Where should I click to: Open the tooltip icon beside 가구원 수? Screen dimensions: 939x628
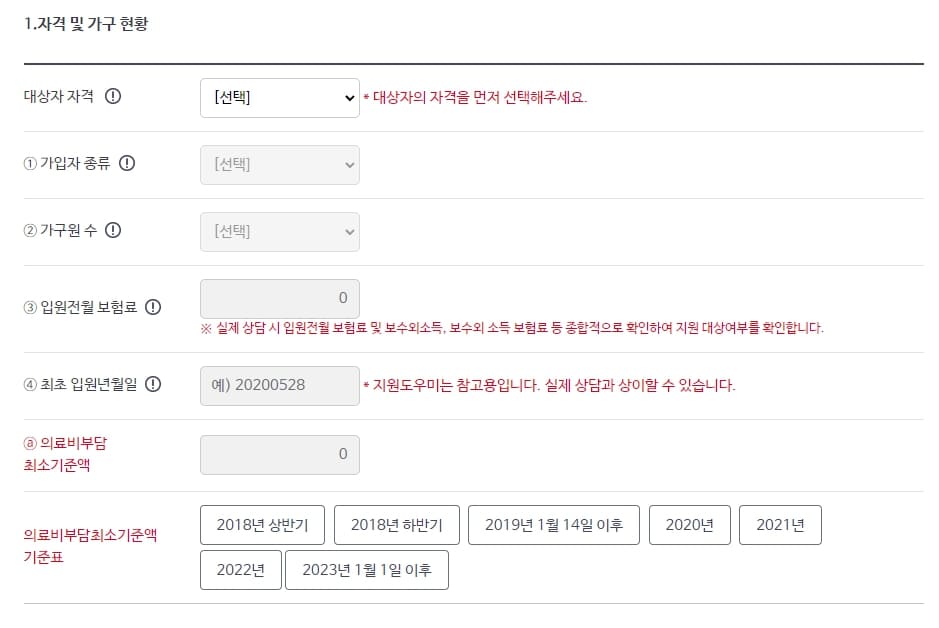(113, 231)
